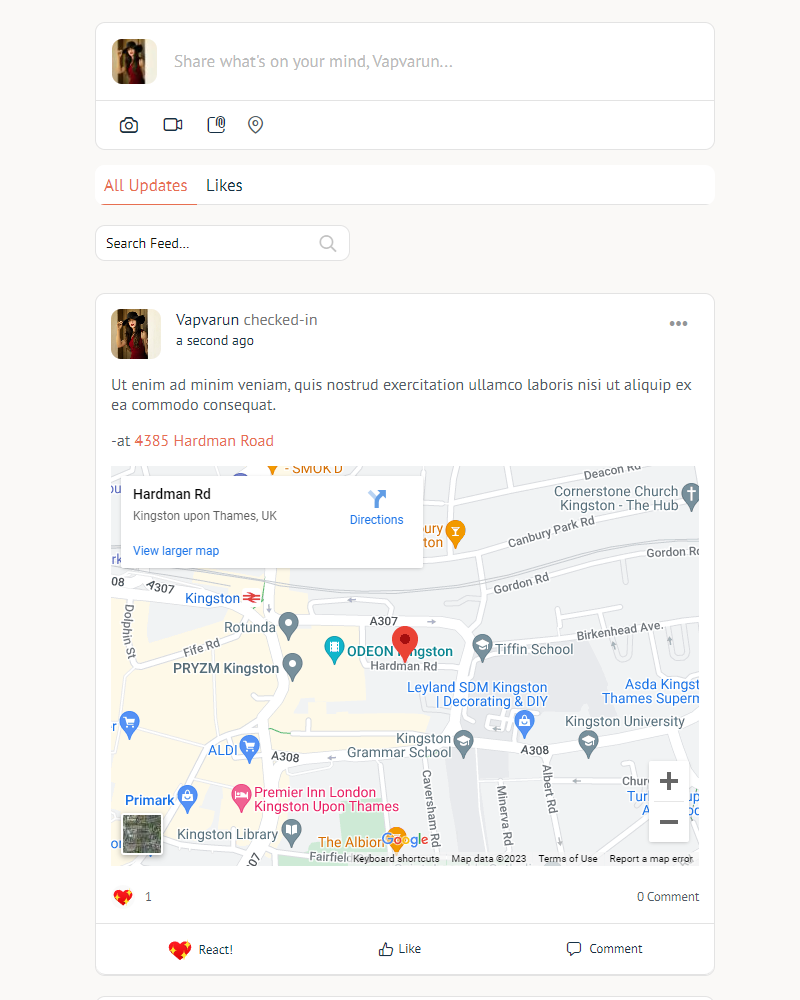The width and height of the screenshot is (800, 1000).
Task: Click the Directions icon on map
Action: click(376, 499)
